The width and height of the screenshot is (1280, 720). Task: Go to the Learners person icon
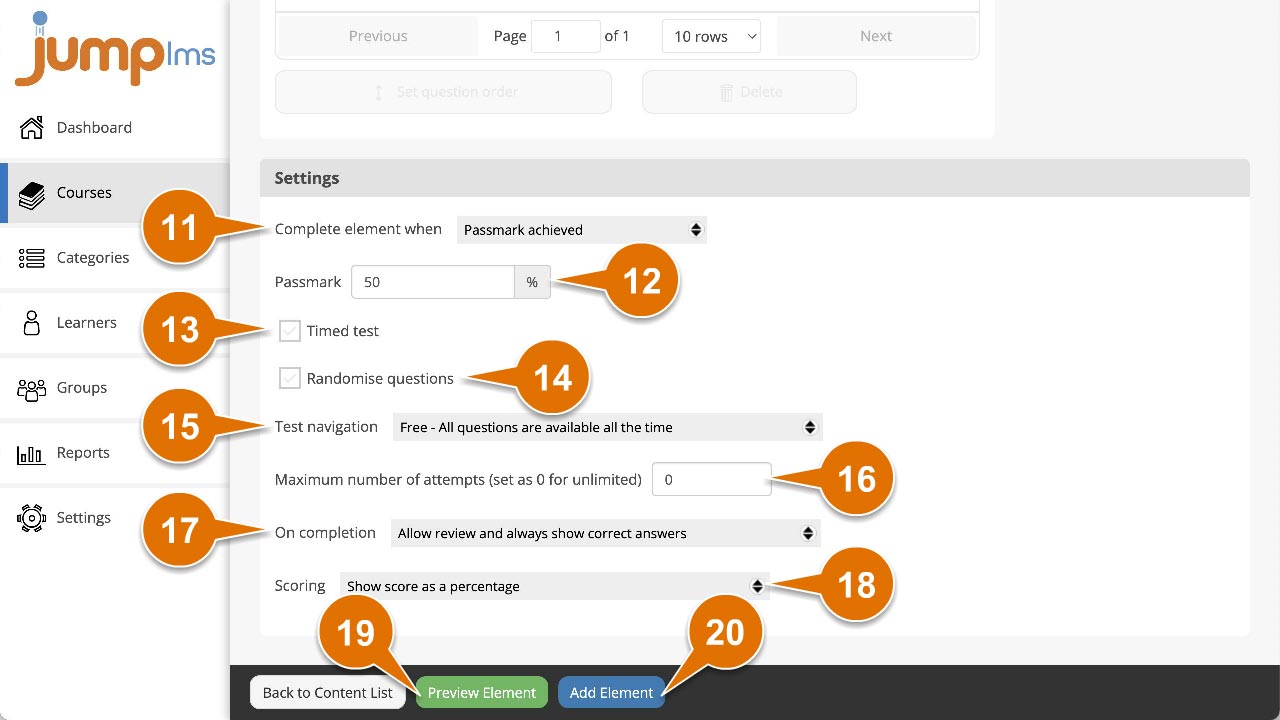pyautogui.click(x=32, y=323)
